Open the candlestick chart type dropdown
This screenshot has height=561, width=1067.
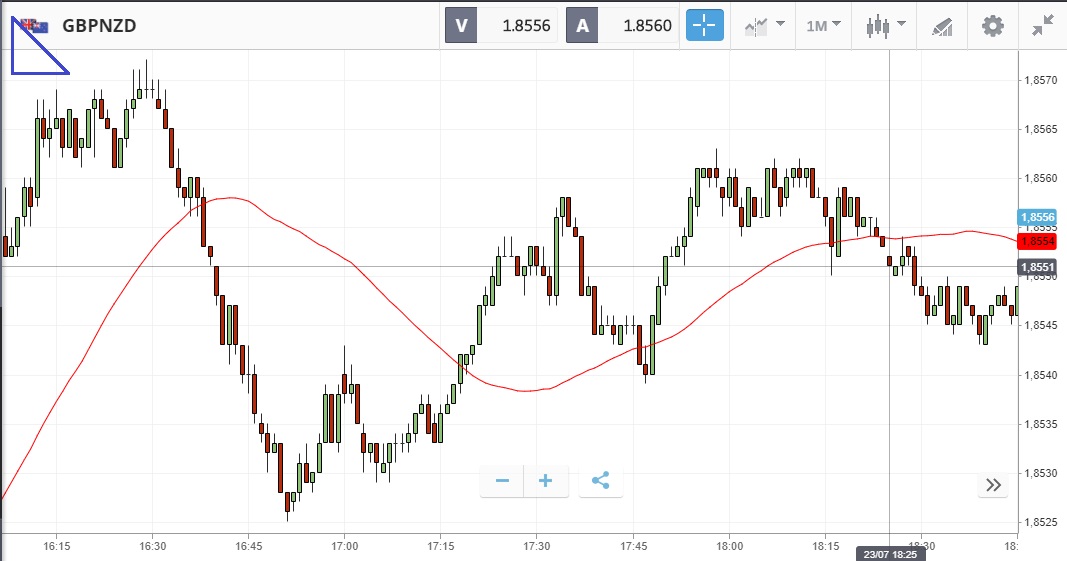[886, 26]
